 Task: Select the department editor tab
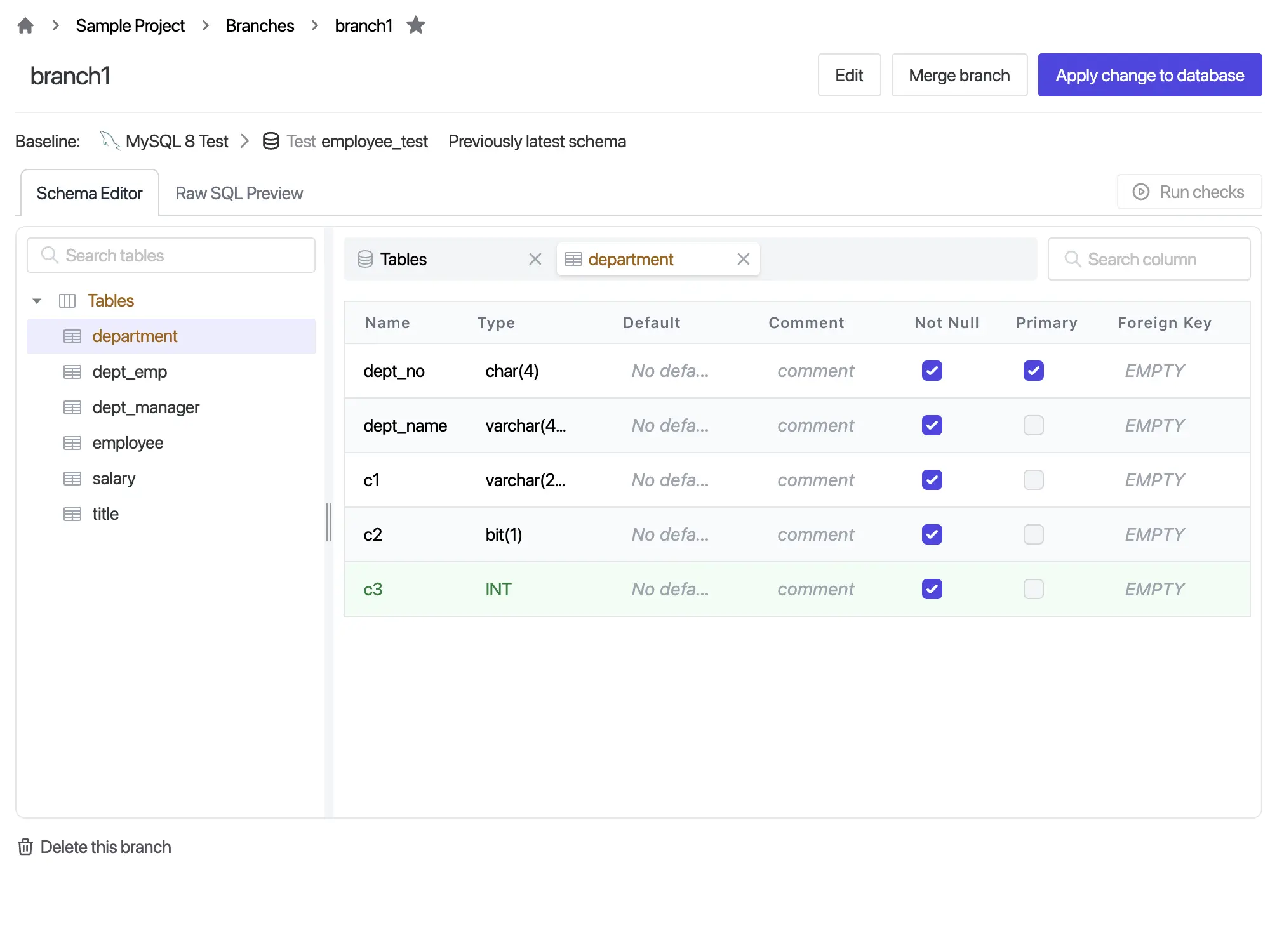[658, 259]
